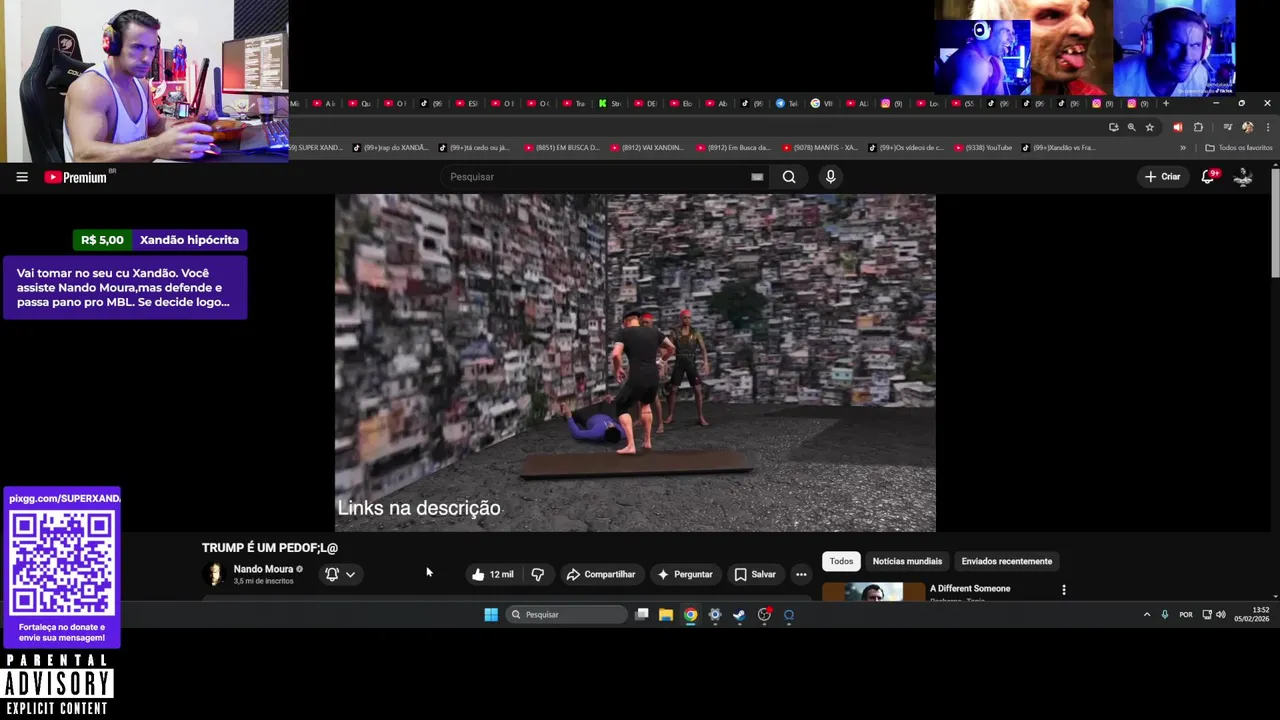Open the Chrome zoom magnifier icon
This screenshot has width=1280, height=720.
pos(1131,128)
